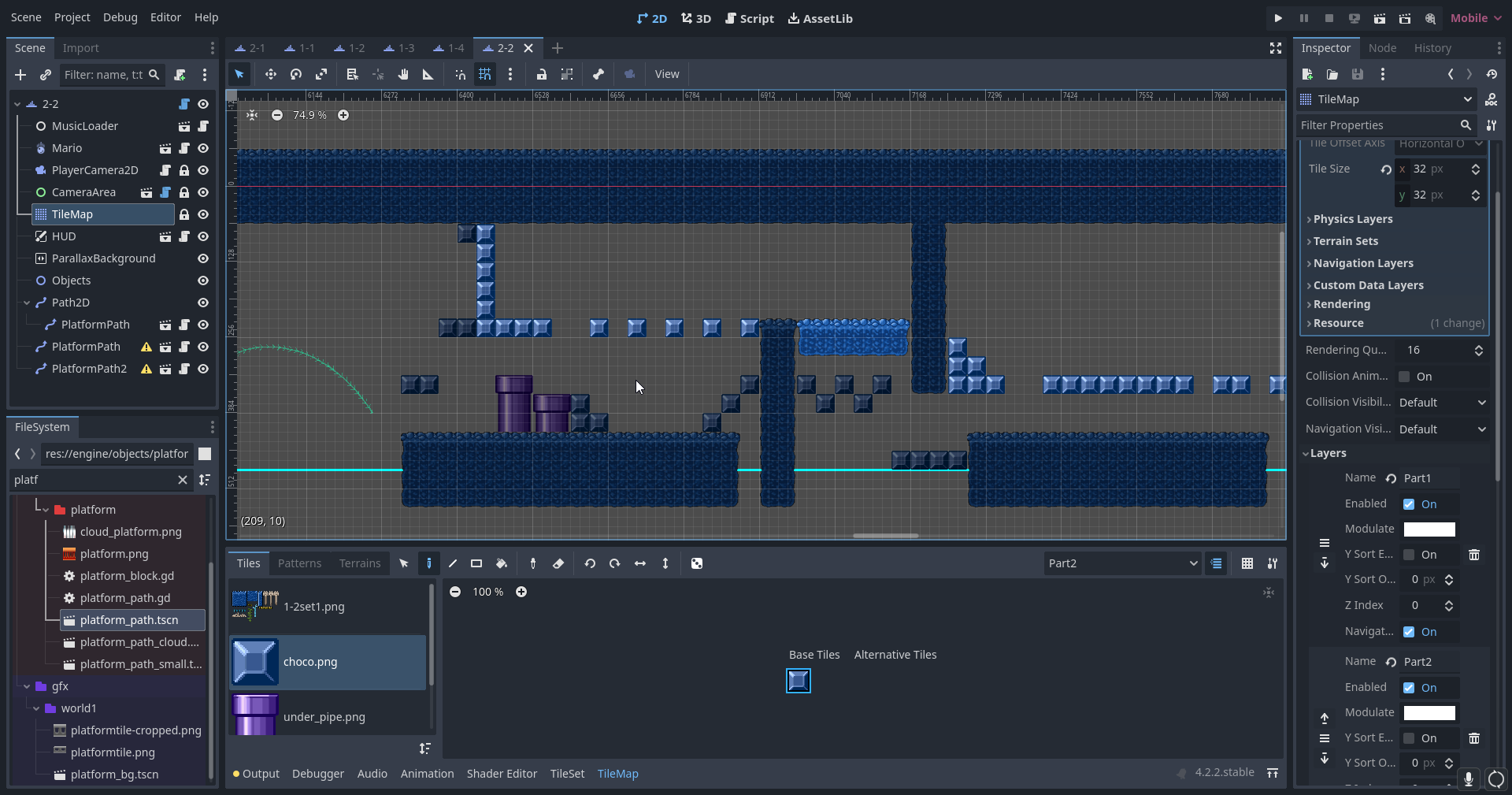The height and width of the screenshot is (795, 1512).
Task: Open the Part2 layer selector dropdown
Action: click(x=1122, y=563)
